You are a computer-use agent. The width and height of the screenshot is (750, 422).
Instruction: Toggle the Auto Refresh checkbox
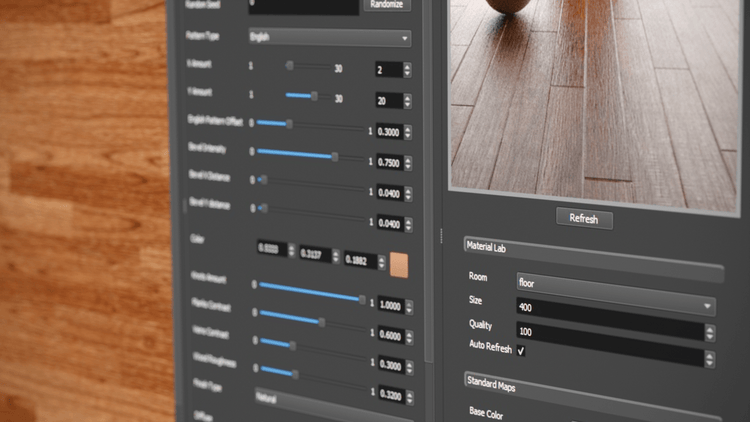pyautogui.click(x=521, y=351)
